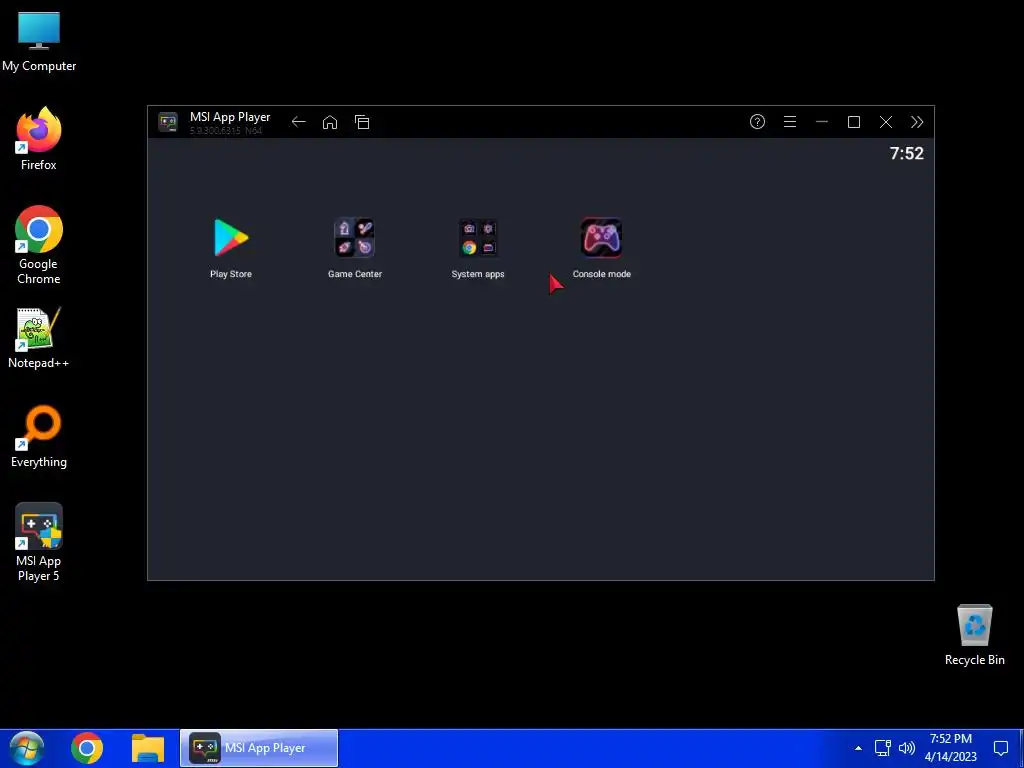Select Firefox desktop shortcut
The width and height of the screenshot is (1024, 768).
(39, 139)
